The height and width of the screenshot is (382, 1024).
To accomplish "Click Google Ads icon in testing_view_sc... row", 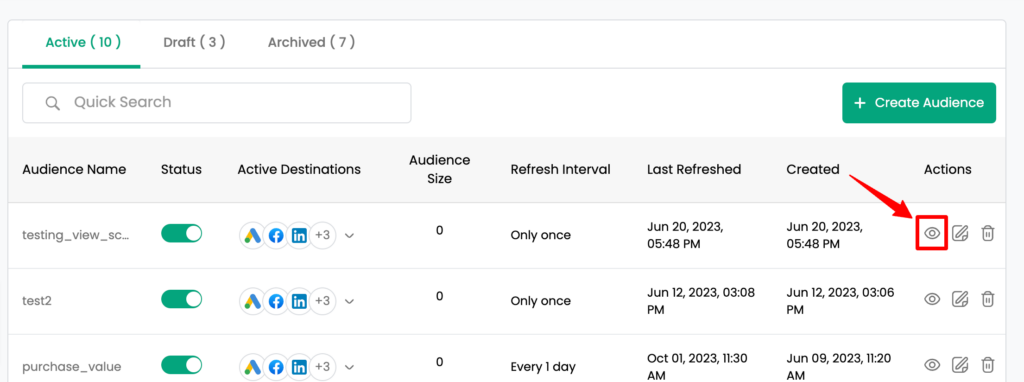I will coord(253,236).
